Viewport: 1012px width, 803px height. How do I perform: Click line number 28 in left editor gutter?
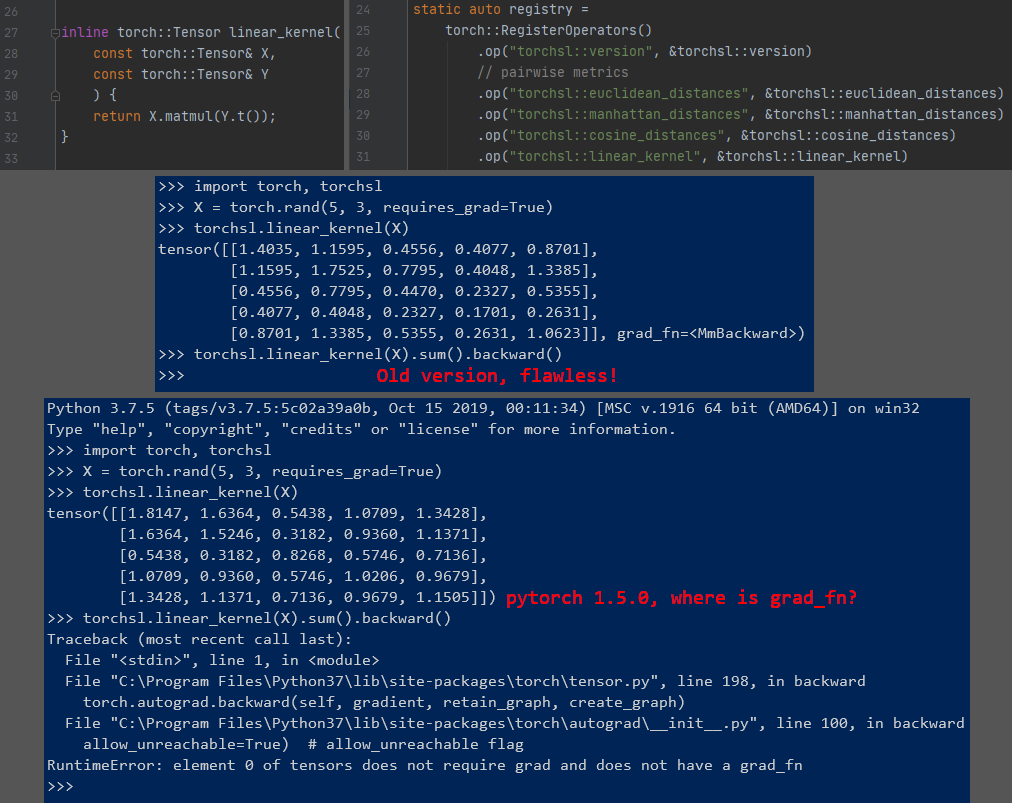pos(12,54)
